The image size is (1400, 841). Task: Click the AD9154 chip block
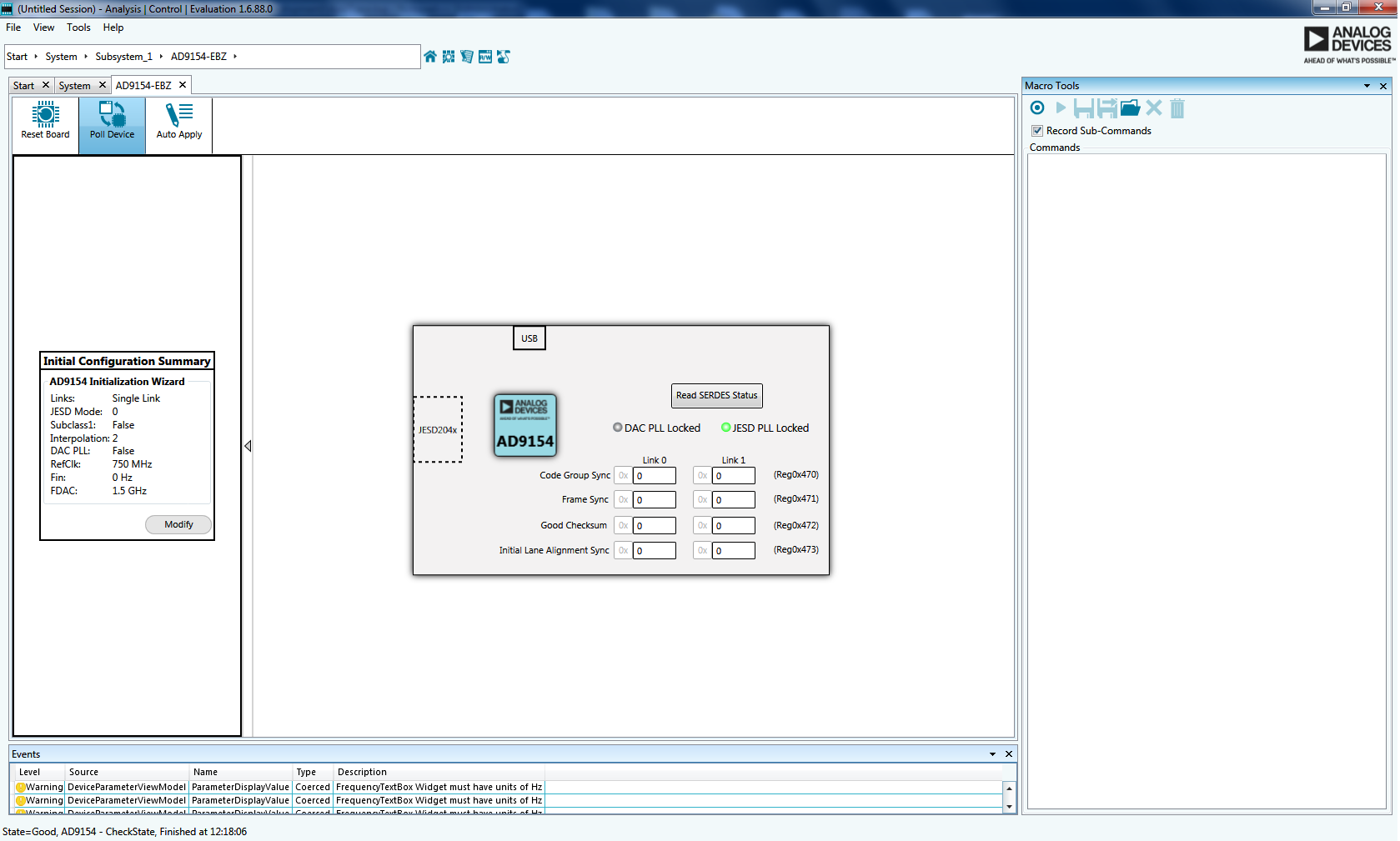pos(524,425)
